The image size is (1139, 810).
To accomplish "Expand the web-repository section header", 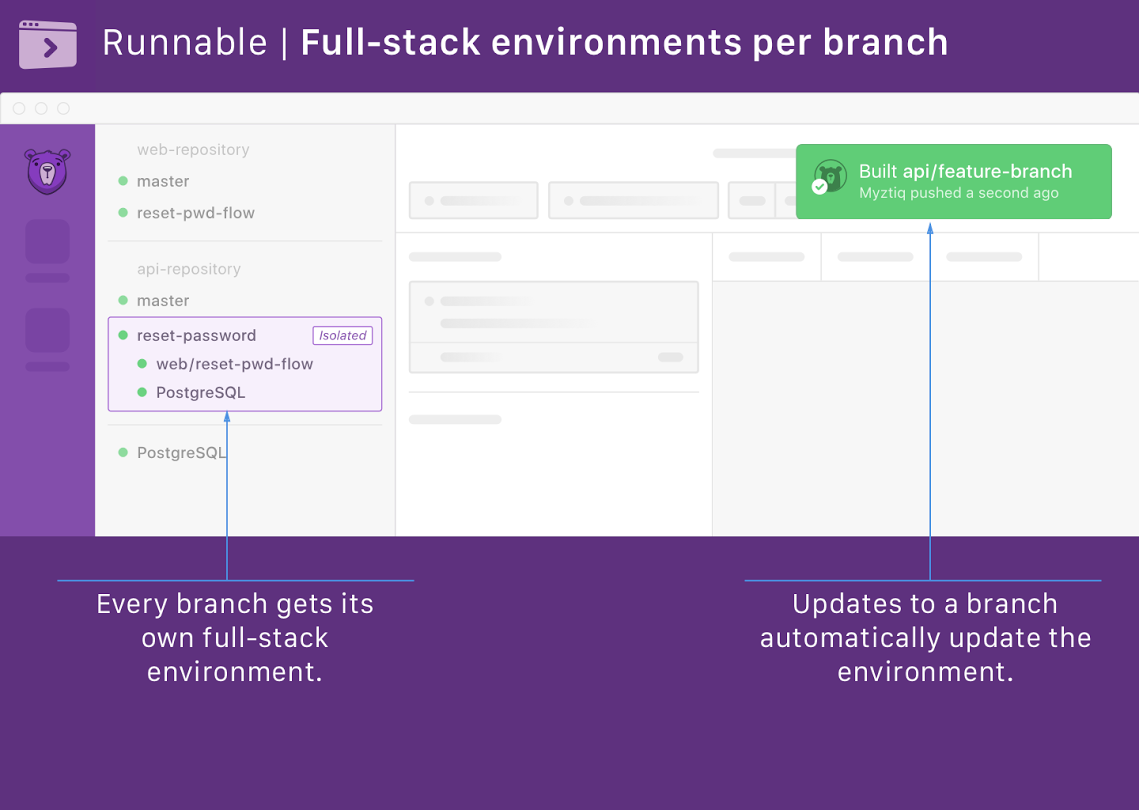I will pyautogui.click(x=193, y=150).
